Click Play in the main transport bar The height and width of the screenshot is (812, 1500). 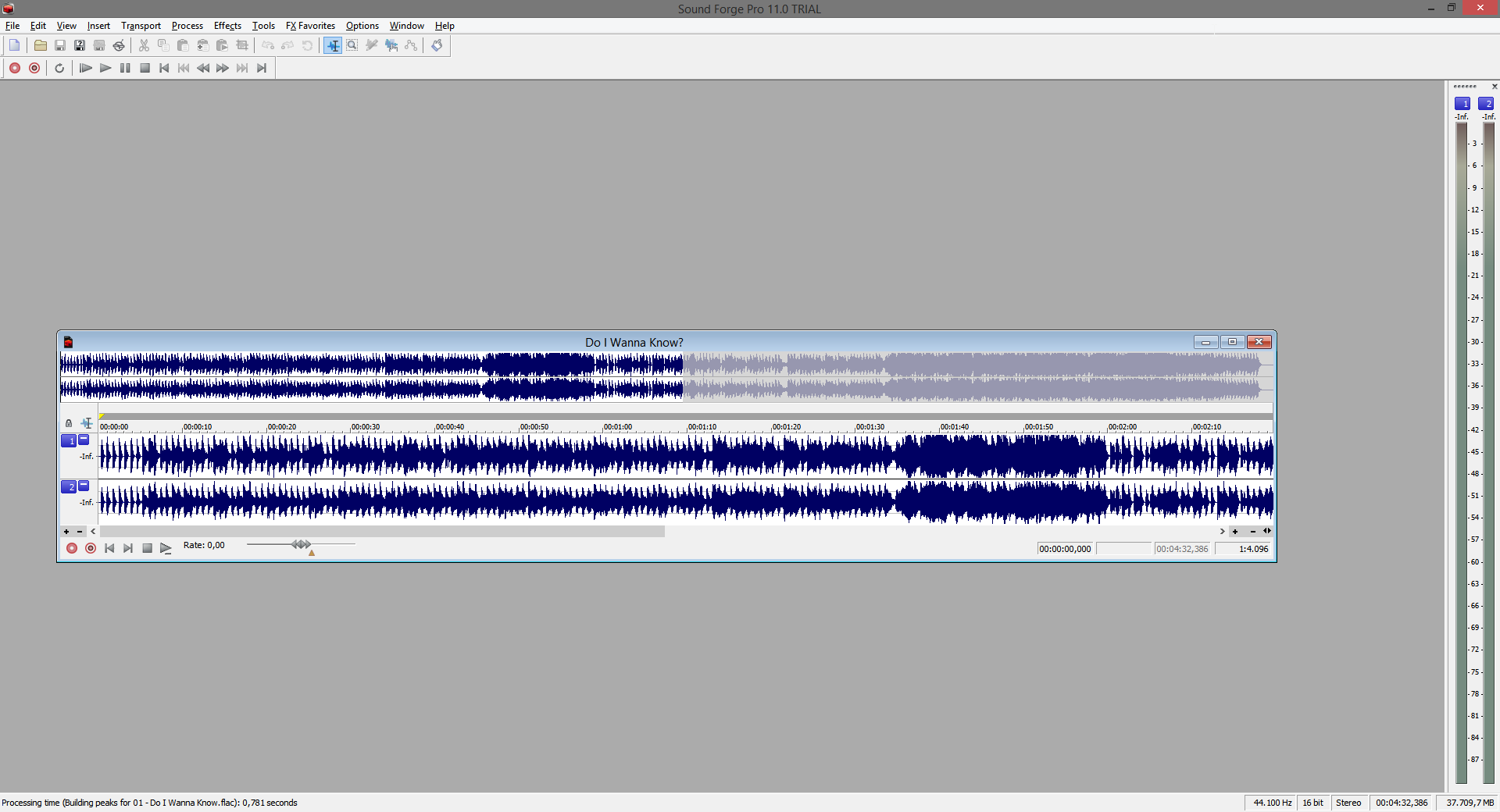point(105,68)
